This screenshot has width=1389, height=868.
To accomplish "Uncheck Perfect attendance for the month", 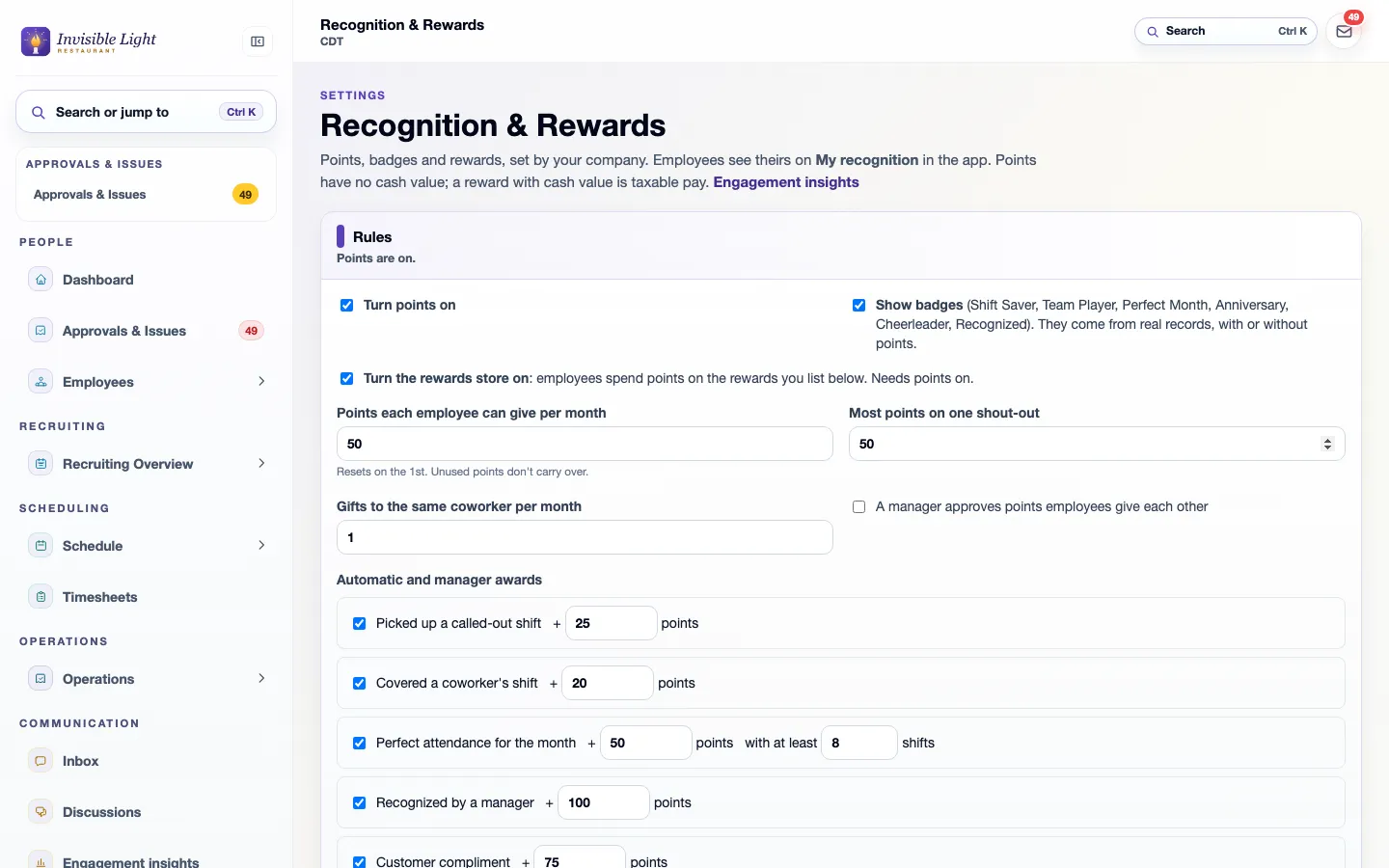I will click(359, 743).
